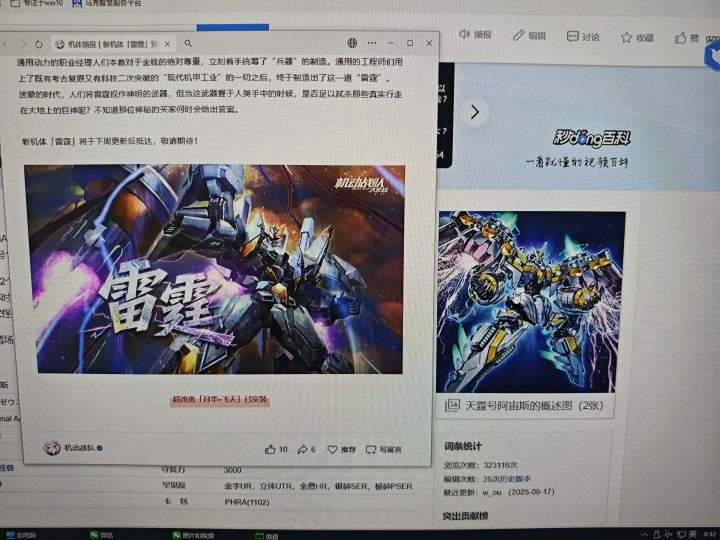Open the 机动战队 account name

[79, 448]
